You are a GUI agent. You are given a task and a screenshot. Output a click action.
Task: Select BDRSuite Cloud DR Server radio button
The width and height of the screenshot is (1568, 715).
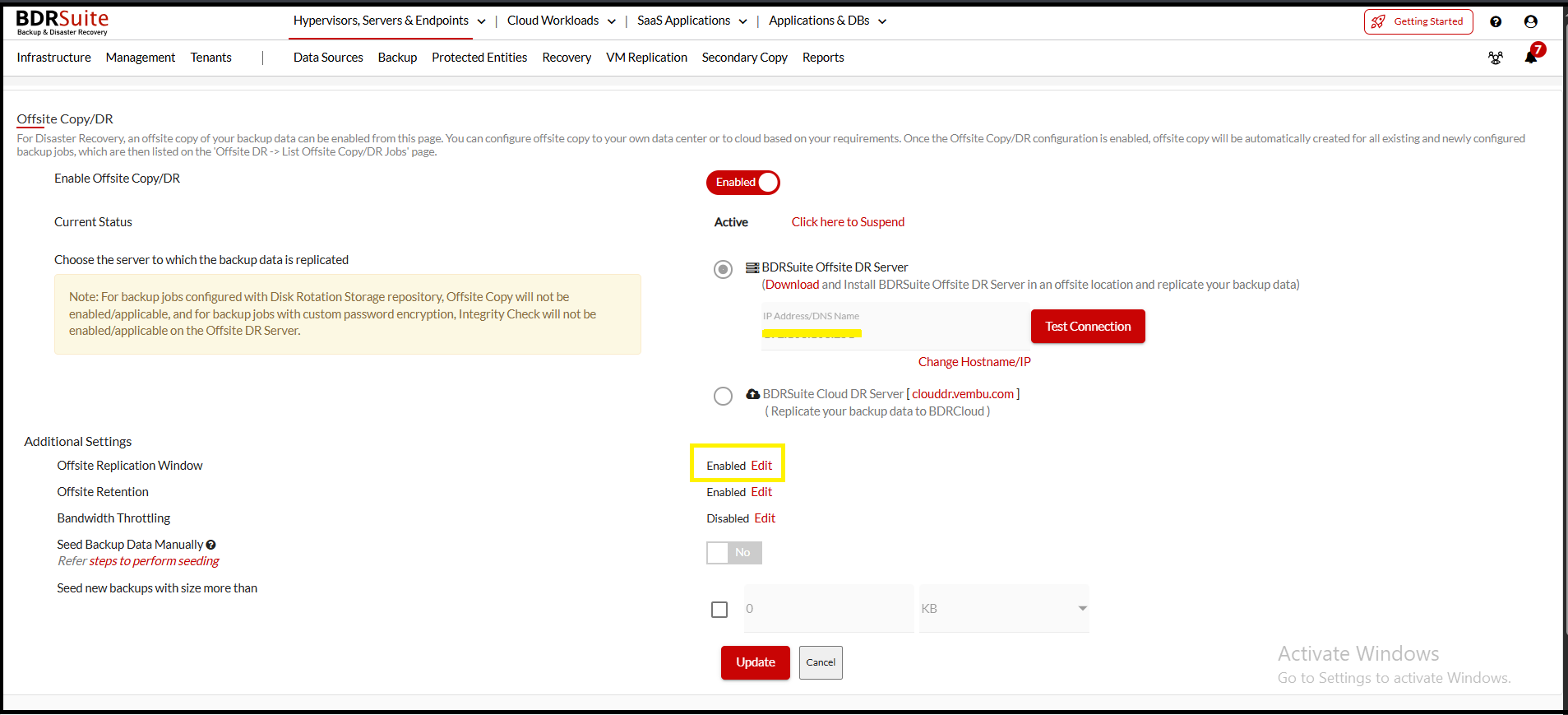click(723, 396)
